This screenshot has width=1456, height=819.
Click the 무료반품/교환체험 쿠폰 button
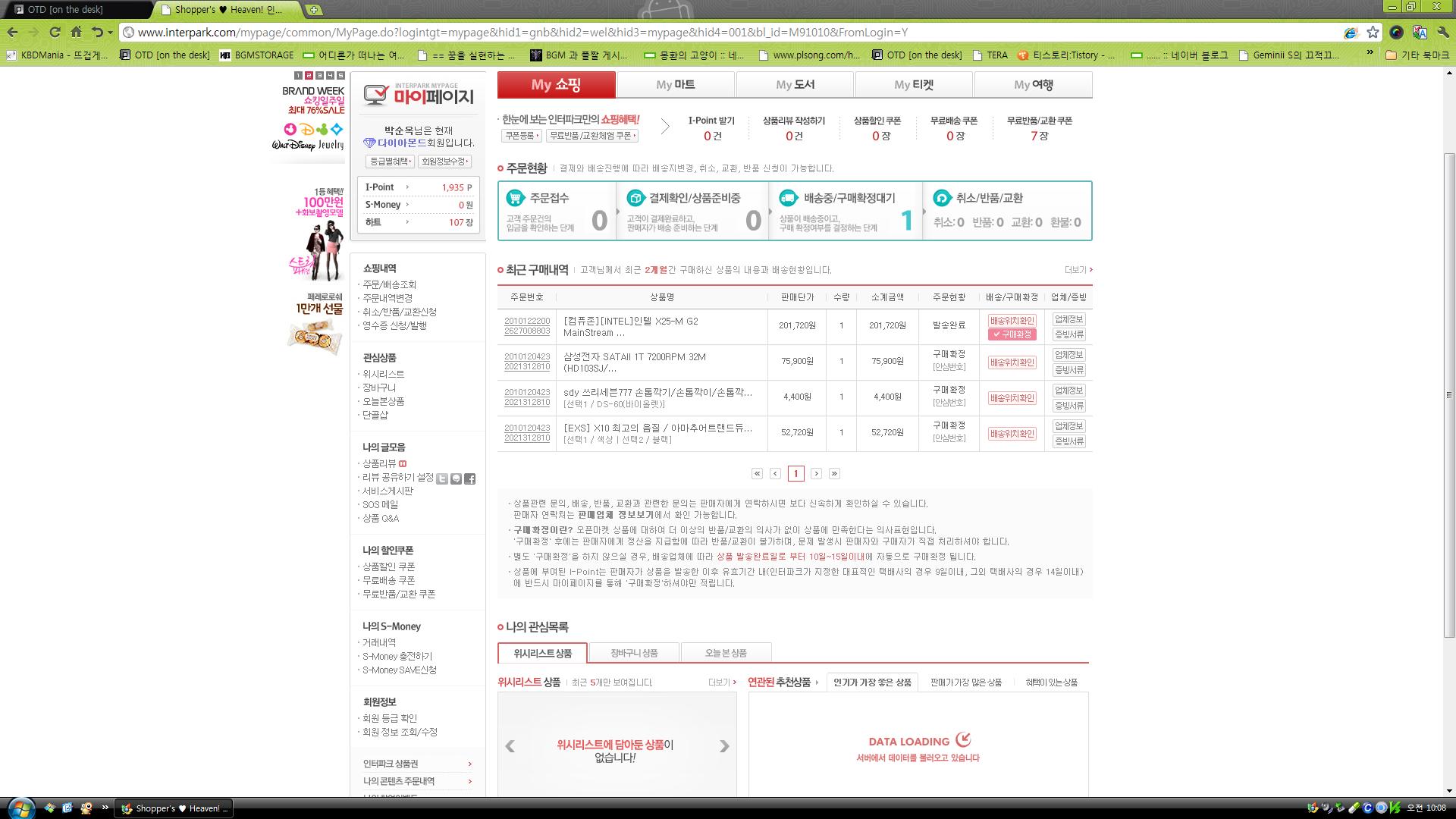point(592,136)
